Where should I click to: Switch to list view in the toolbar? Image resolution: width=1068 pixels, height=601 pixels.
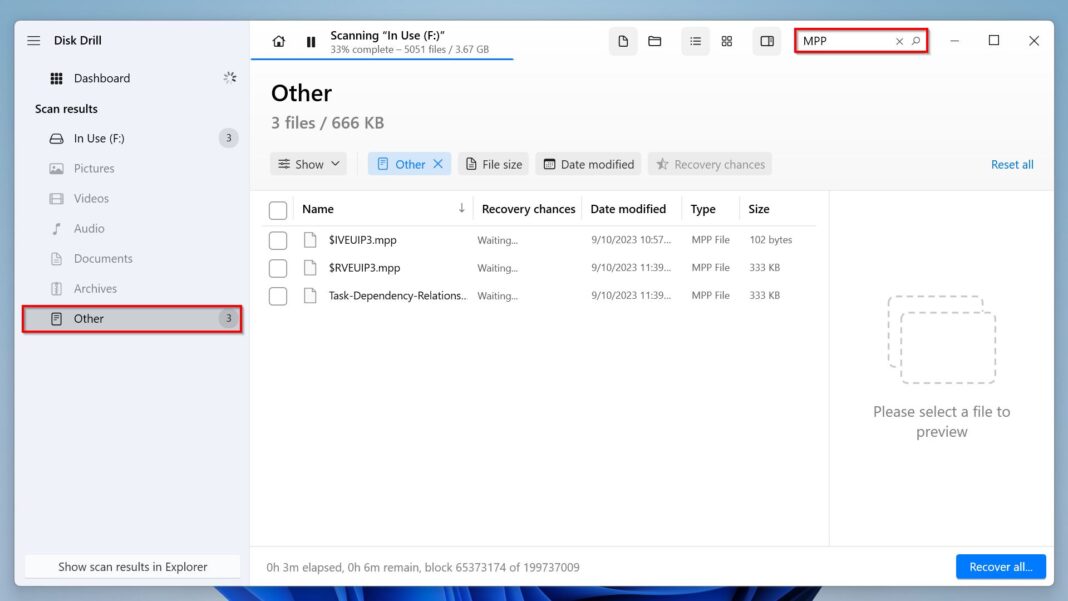tap(695, 41)
